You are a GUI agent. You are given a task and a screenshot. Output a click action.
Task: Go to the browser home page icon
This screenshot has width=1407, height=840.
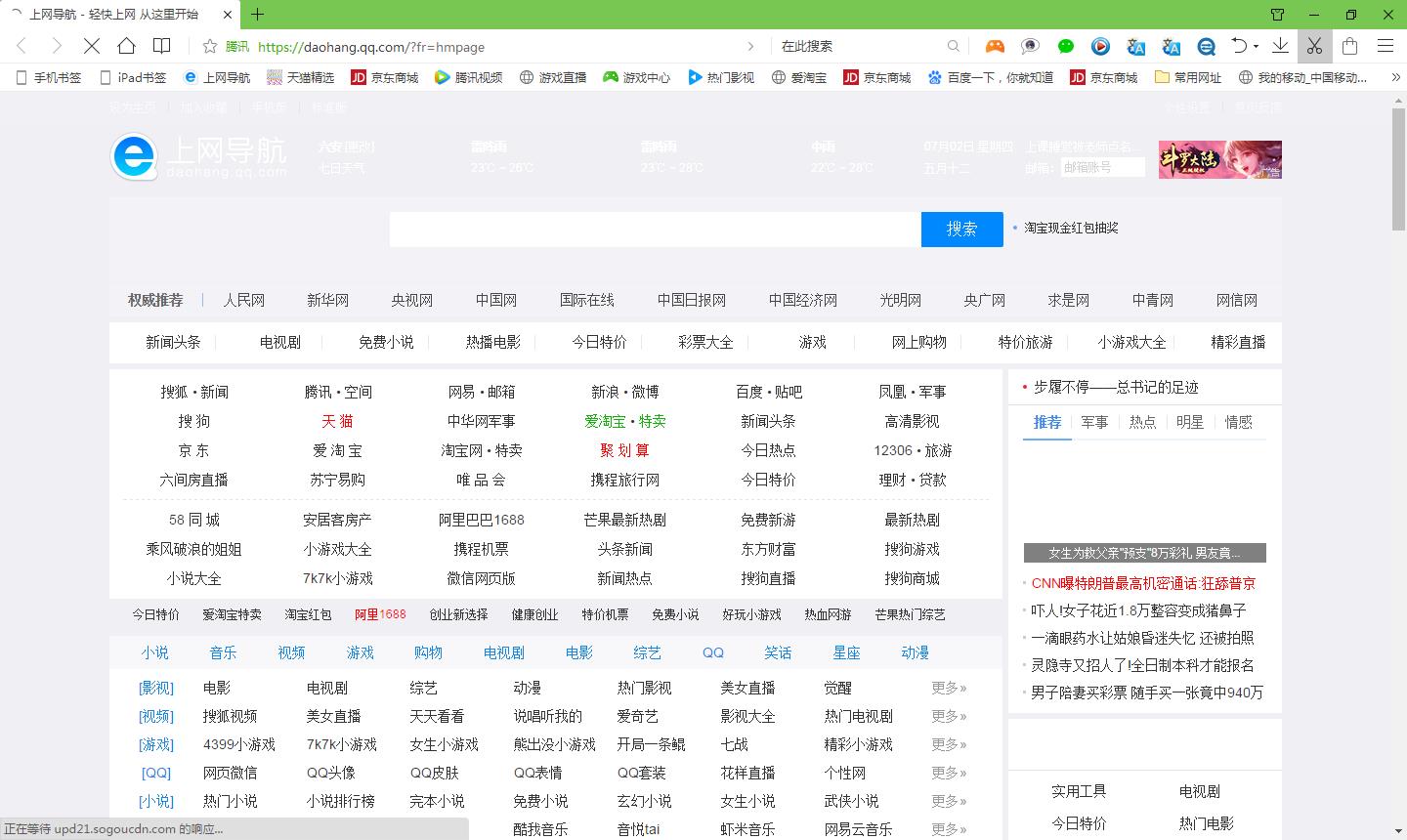pyautogui.click(x=126, y=46)
